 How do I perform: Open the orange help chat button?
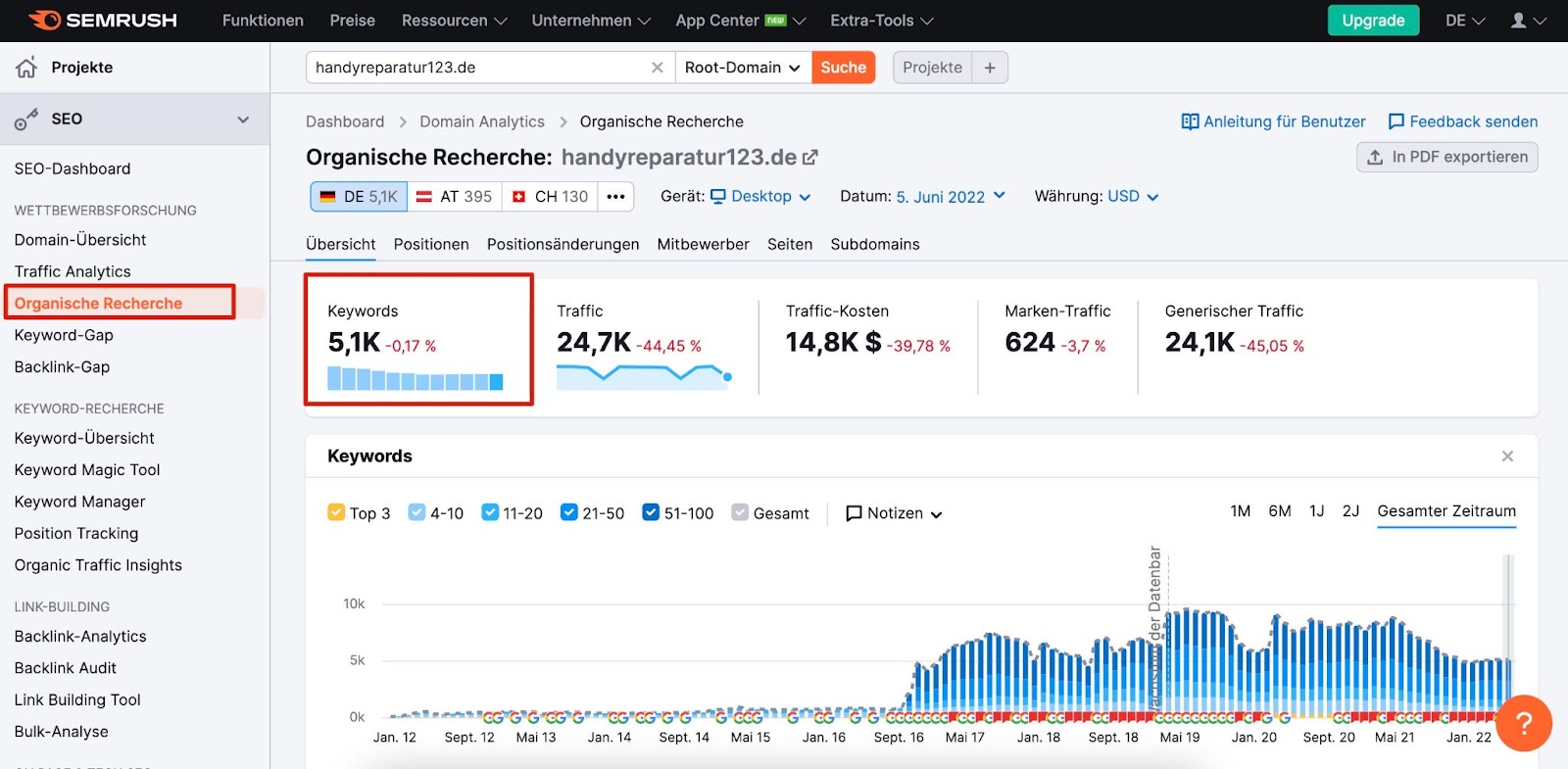click(x=1524, y=723)
